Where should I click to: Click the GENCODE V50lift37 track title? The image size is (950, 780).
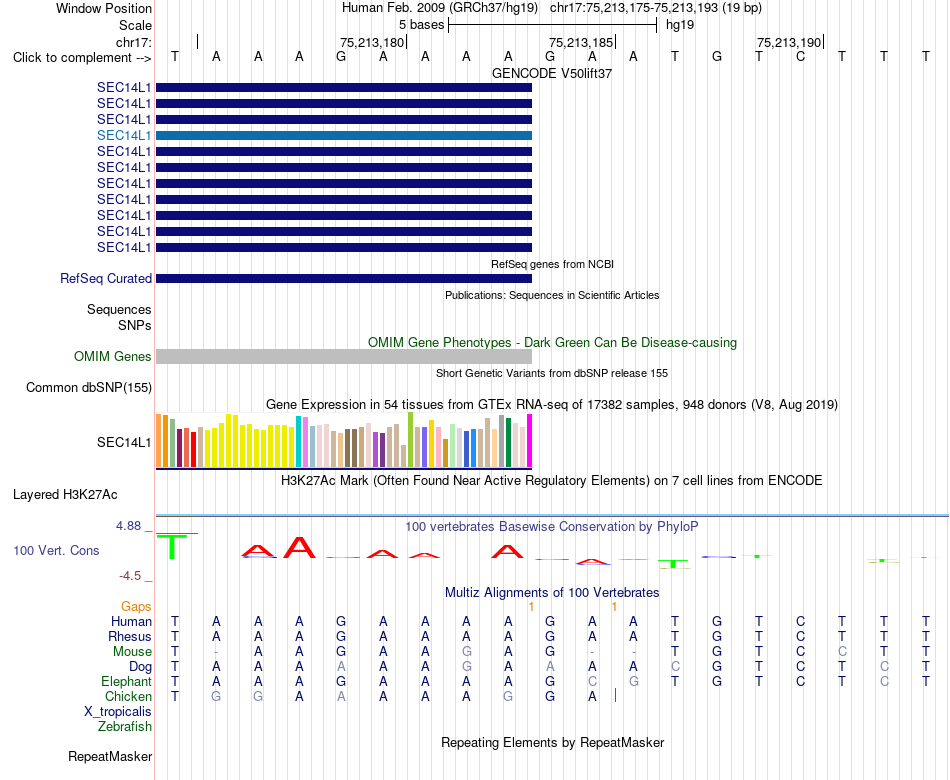[x=552, y=73]
